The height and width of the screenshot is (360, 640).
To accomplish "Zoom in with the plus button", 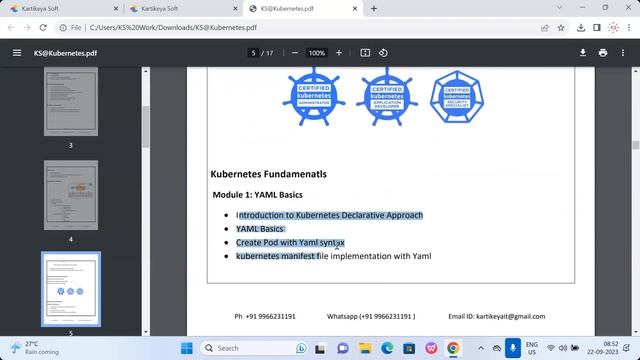I will pyautogui.click(x=339, y=53).
